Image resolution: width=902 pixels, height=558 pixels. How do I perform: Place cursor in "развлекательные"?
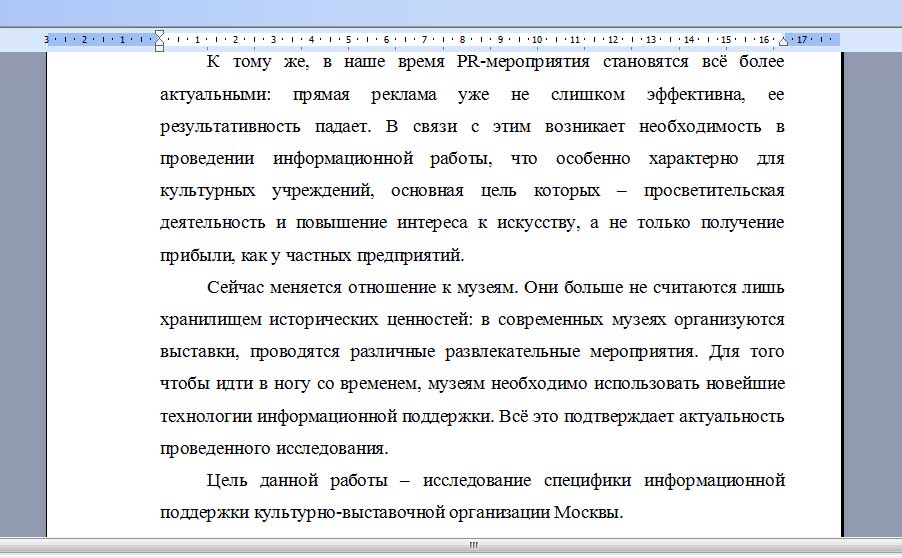[x=513, y=351]
